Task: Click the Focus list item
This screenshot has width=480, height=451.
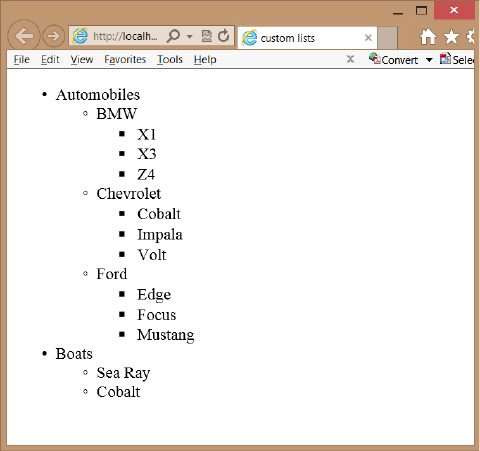Action: (156, 315)
